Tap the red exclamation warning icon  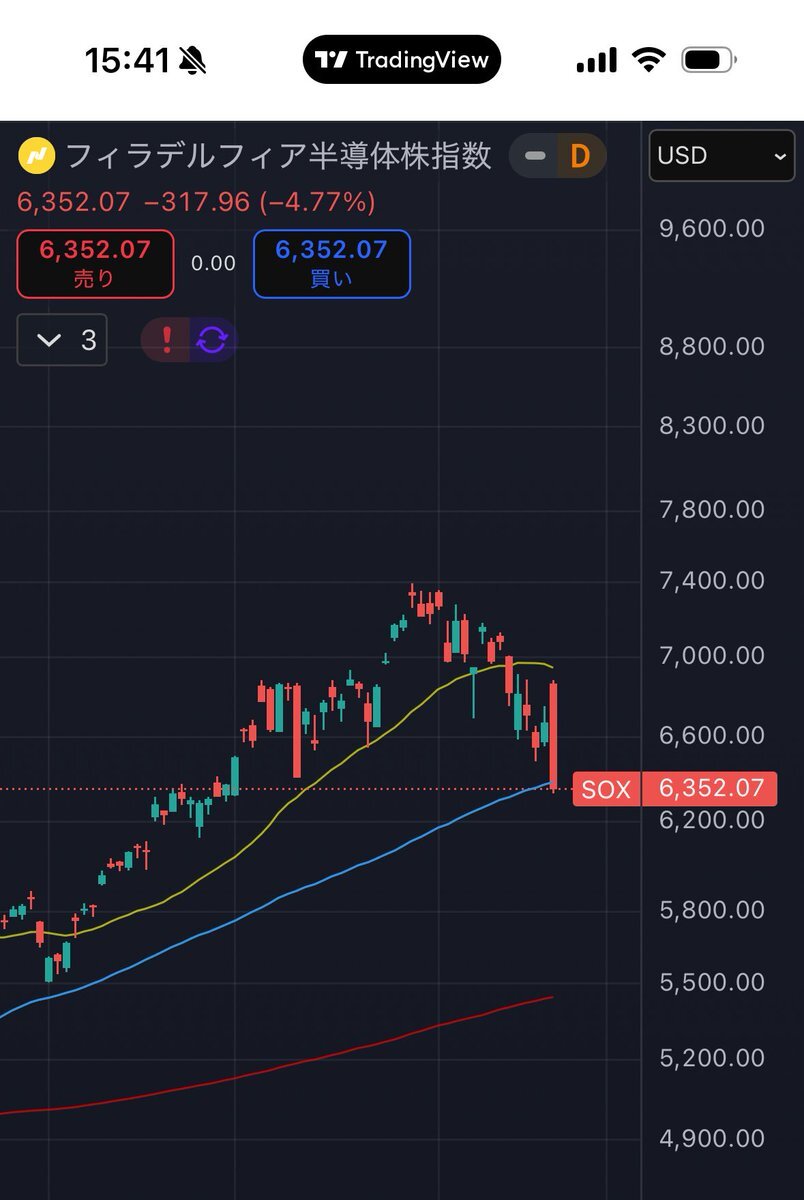click(166, 341)
